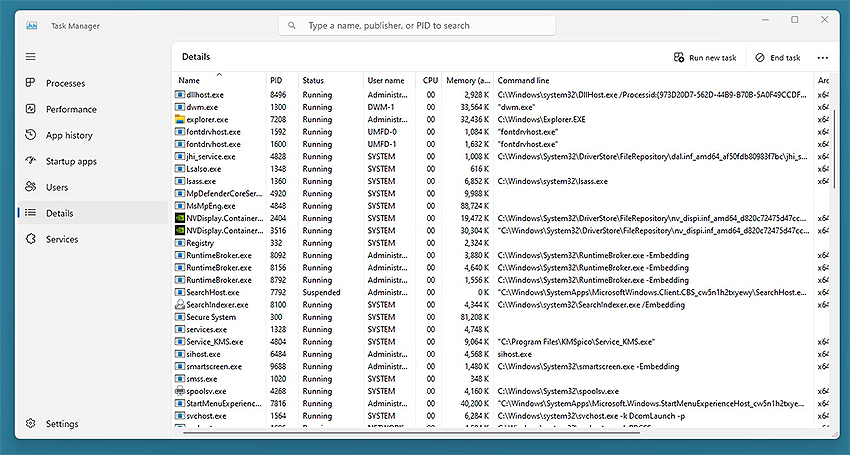This screenshot has height=455, width=850.
Task: Sort by the Command line column header
Action: pos(653,80)
